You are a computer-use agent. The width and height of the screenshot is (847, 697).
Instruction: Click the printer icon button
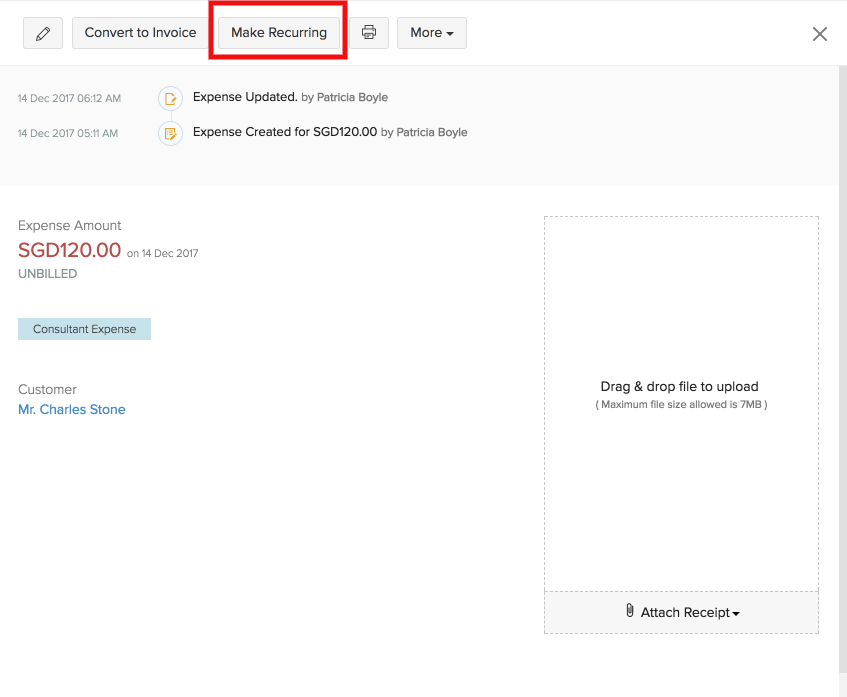(x=369, y=33)
